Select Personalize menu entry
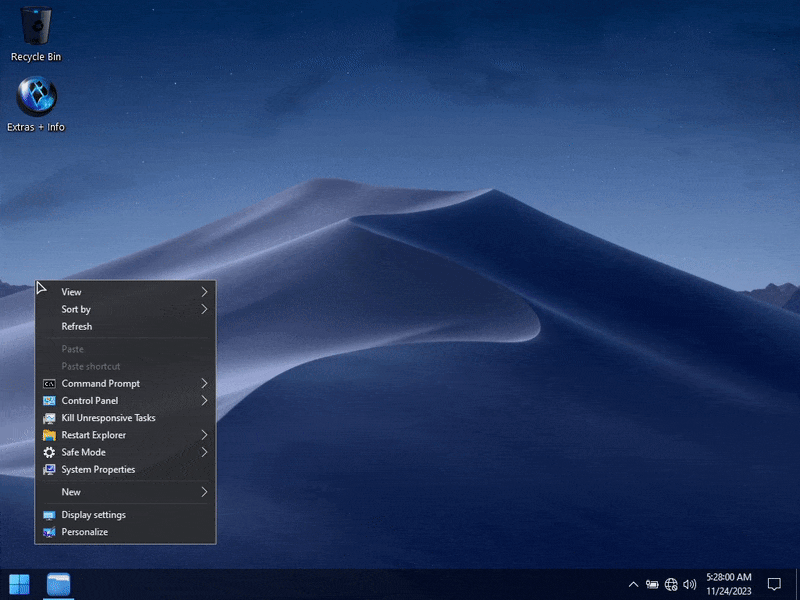 tap(126, 532)
